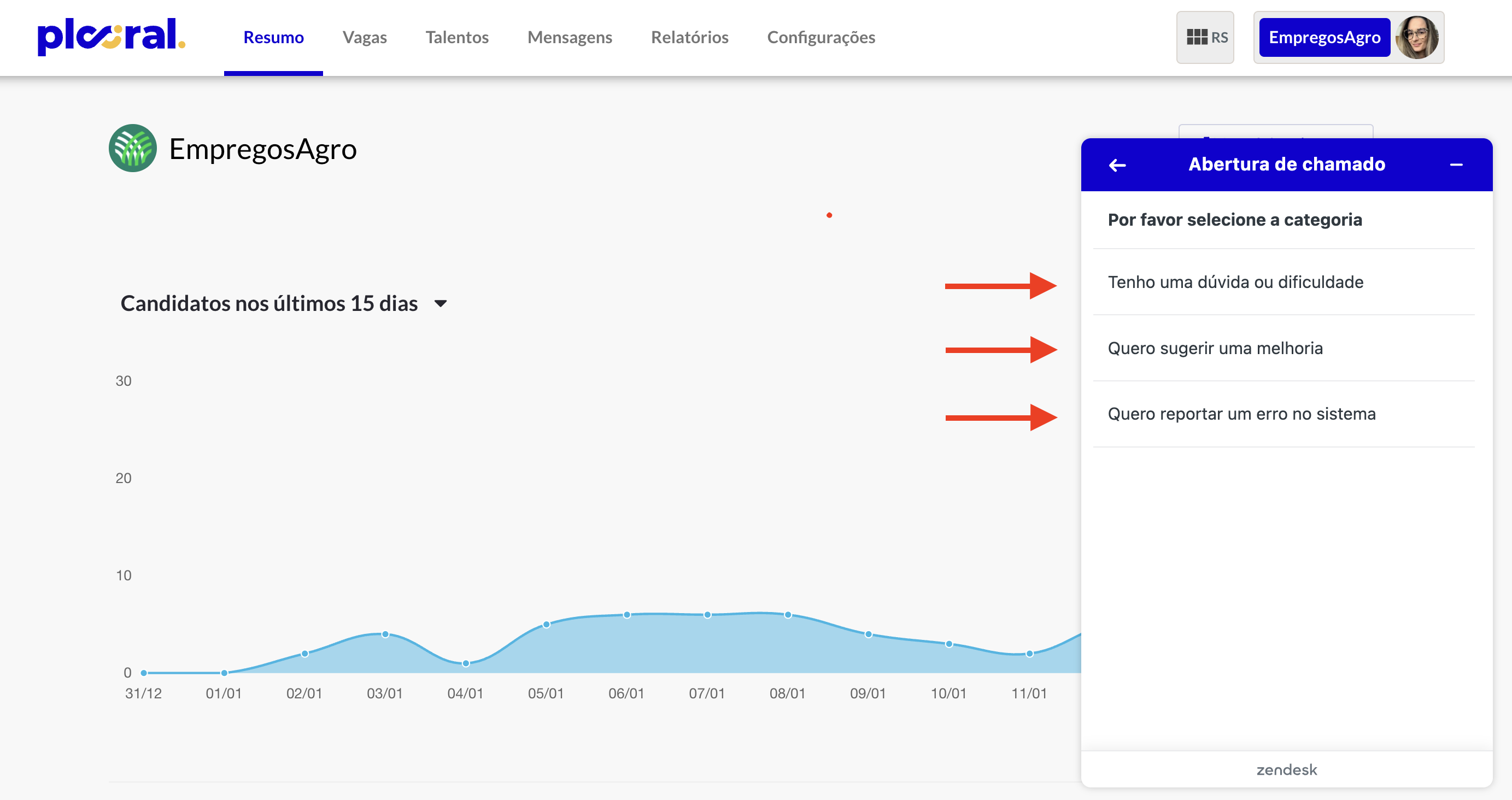The height and width of the screenshot is (800, 1512).
Task: Expand the Candidatos nos últimos 15 dias dropdown
Action: click(440, 303)
